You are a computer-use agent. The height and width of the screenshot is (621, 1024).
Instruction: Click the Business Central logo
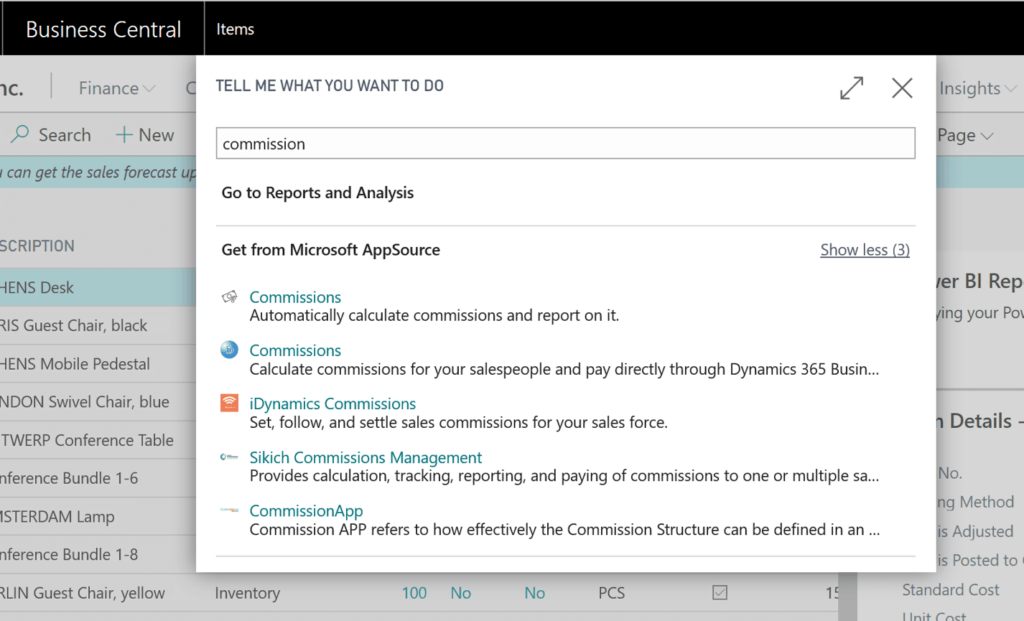[x=102, y=28]
